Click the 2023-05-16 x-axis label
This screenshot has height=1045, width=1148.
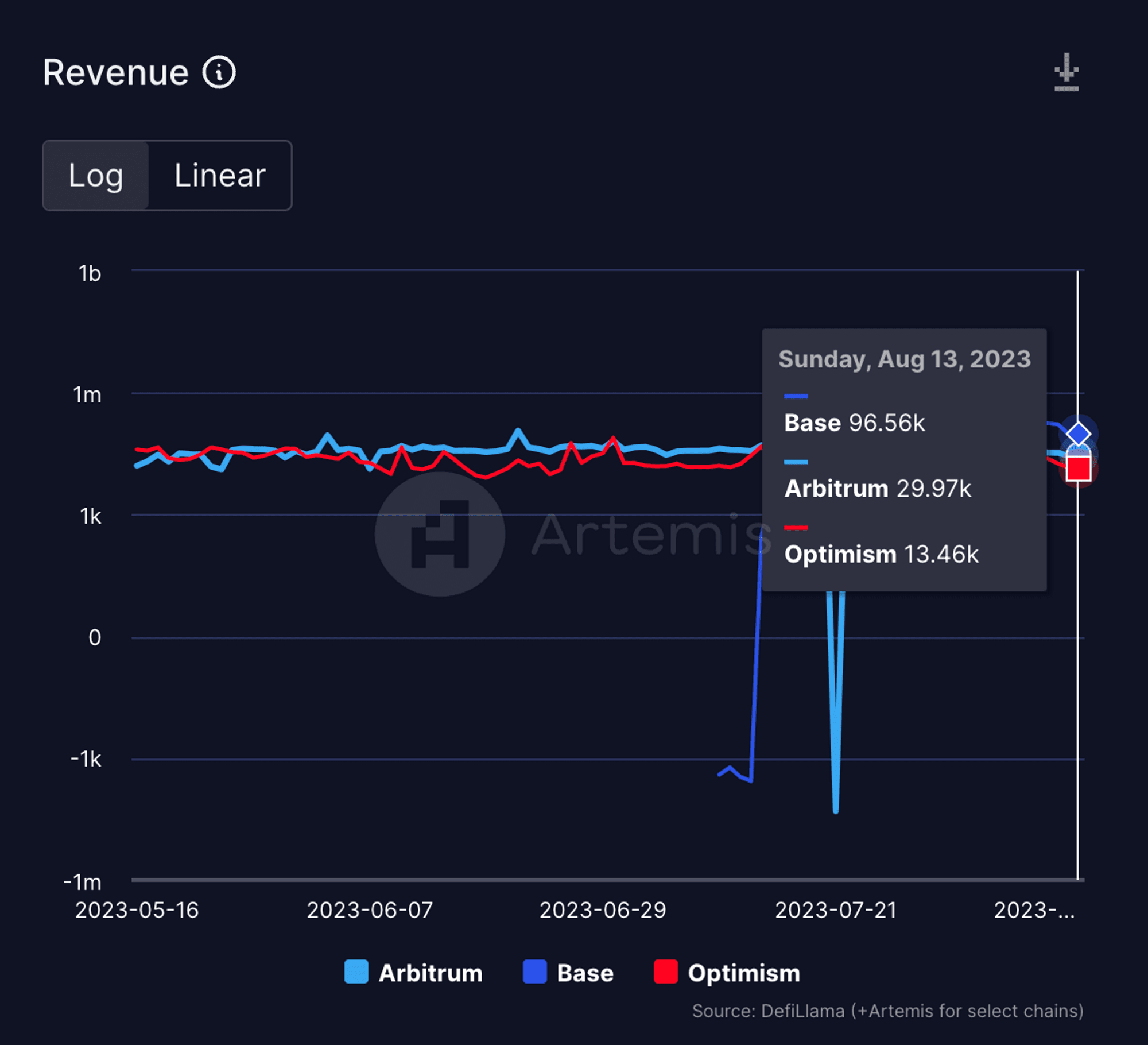click(137, 910)
